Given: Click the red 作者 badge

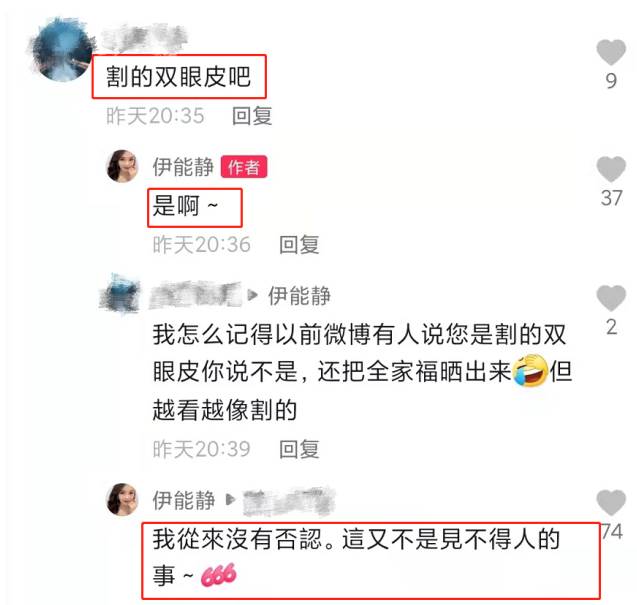Looking at the screenshot, I should pos(244,167).
